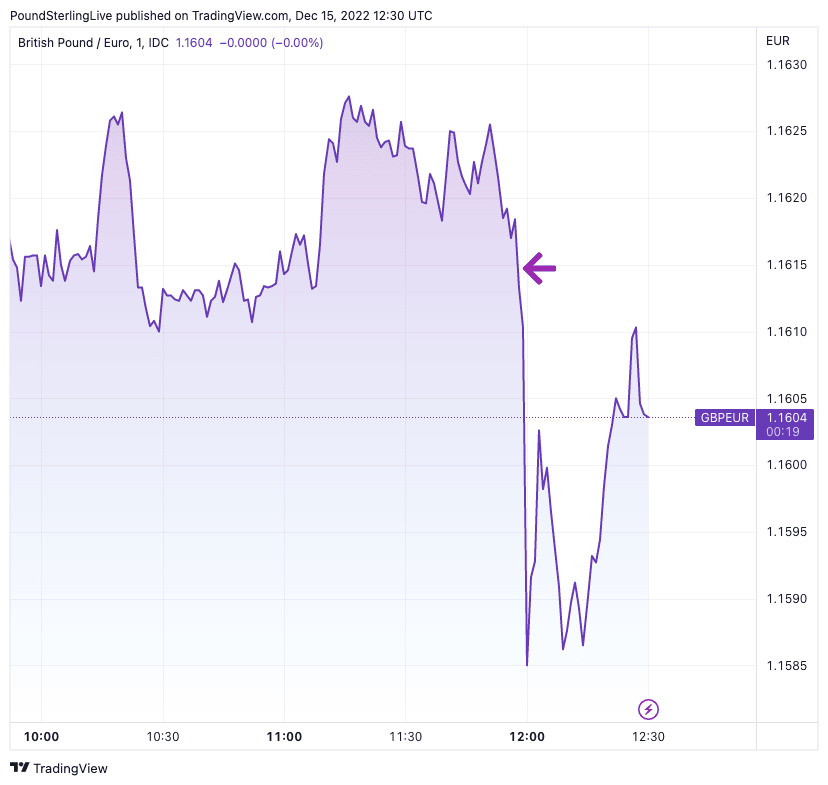
Task: Open the EUR currency selector
Action: tap(777, 41)
